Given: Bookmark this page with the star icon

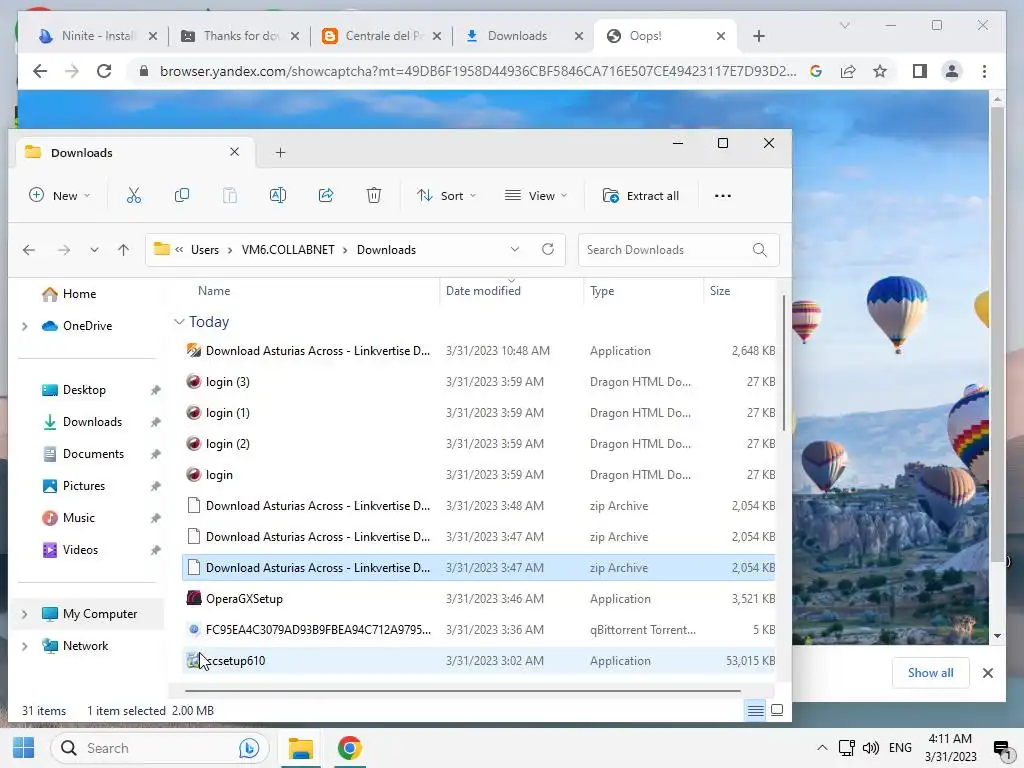Looking at the screenshot, I should coord(880,71).
